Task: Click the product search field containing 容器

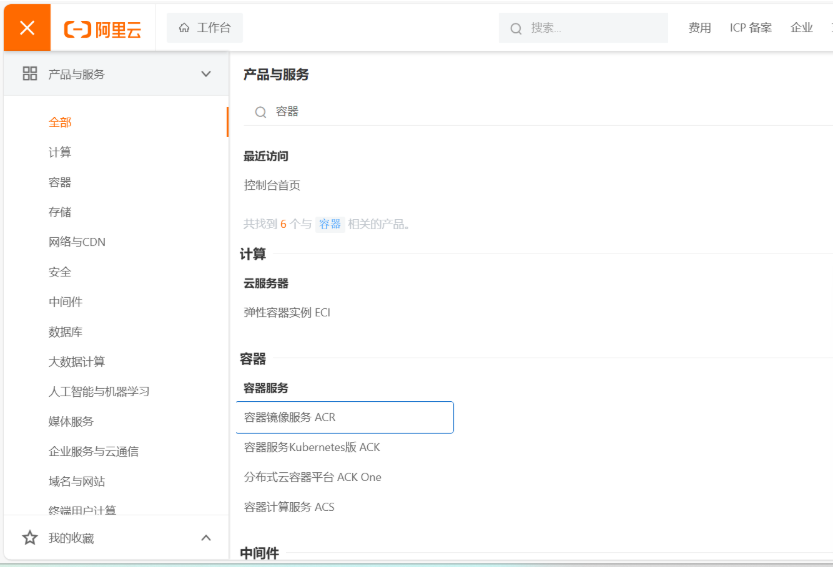Action: [540, 112]
